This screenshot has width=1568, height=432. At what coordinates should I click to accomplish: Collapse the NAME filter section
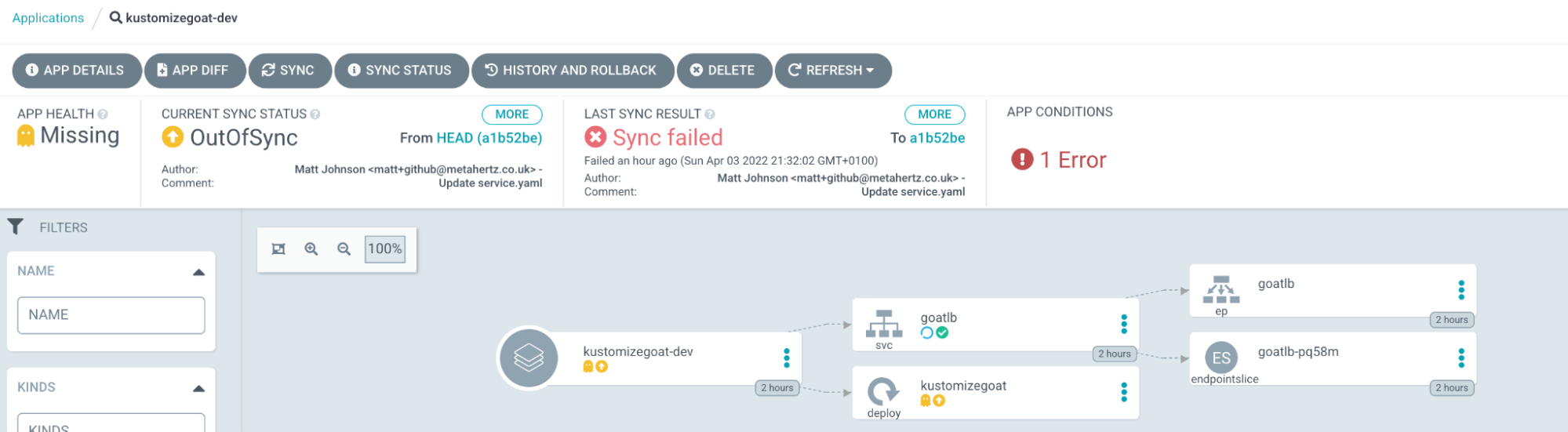(198, 272)
